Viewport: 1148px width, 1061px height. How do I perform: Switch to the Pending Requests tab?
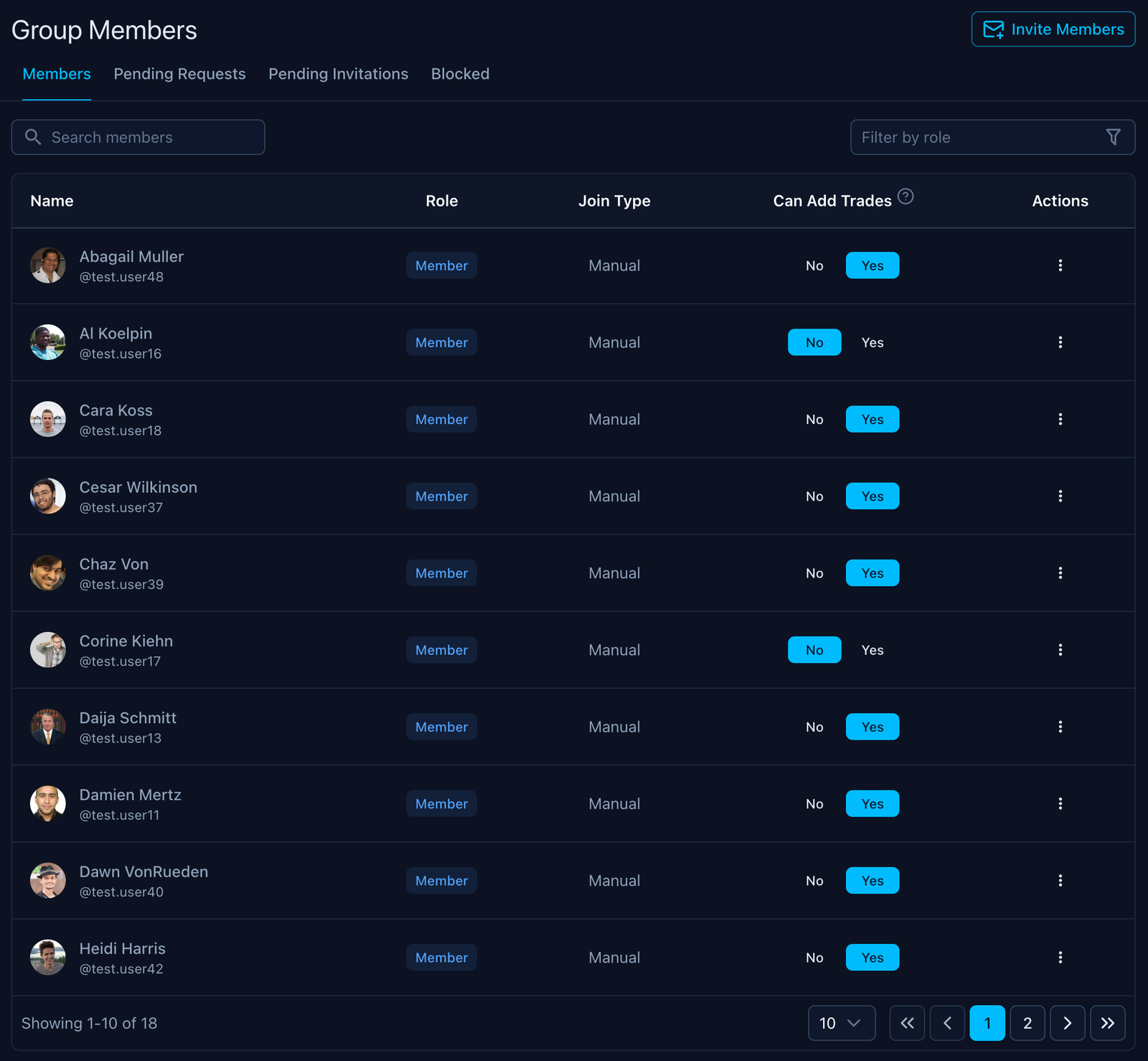(x=179, y=74)
